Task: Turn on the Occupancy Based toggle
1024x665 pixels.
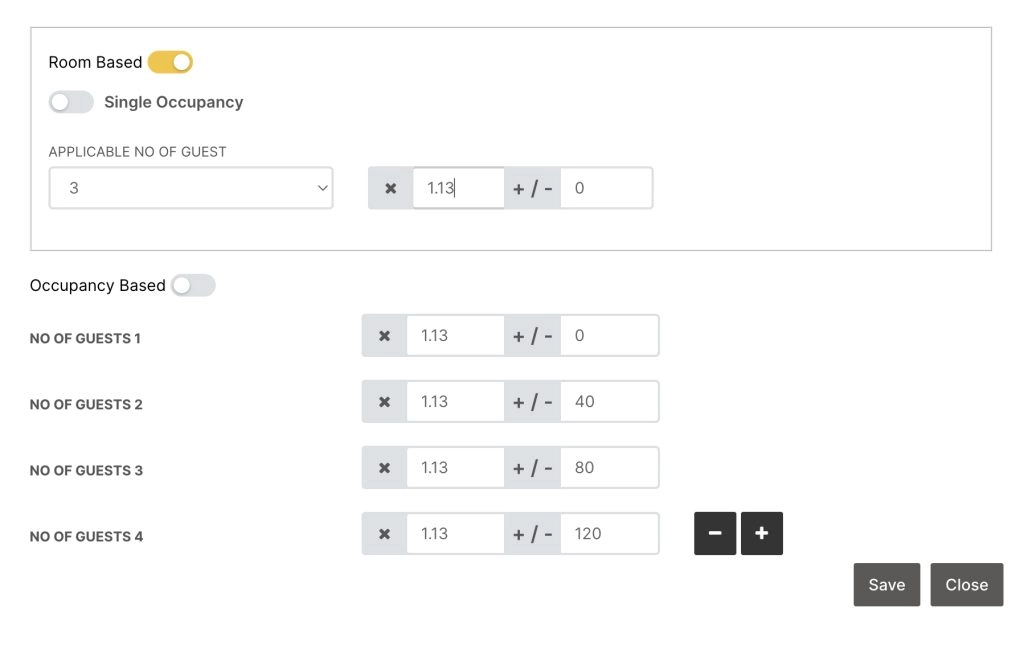Action: click(x=193, y=286)
